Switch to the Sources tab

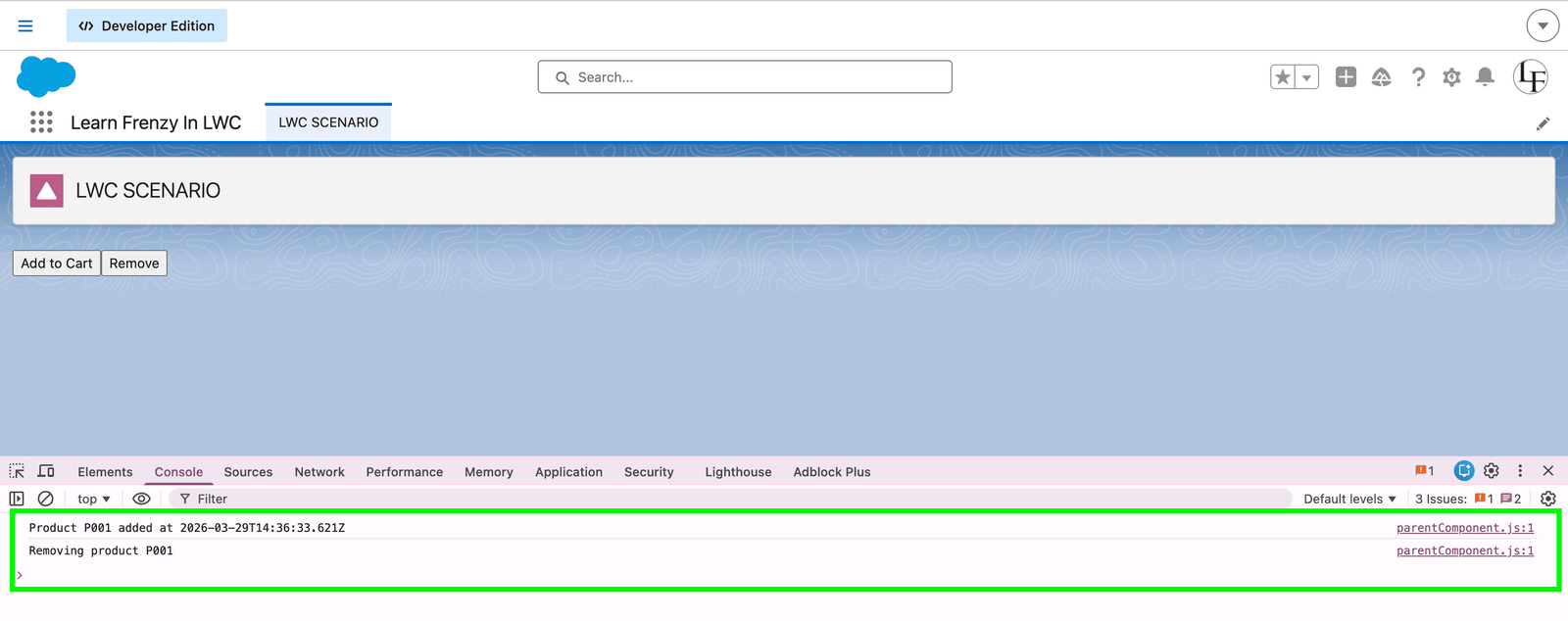248,472
